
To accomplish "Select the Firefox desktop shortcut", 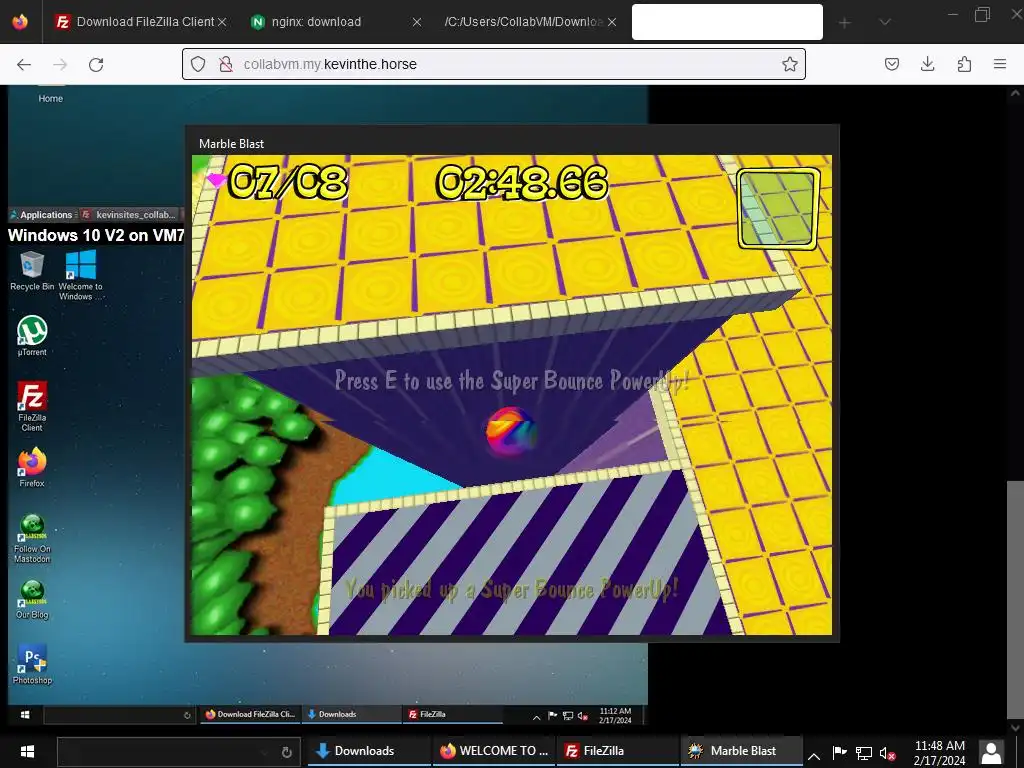I will 32,468.
